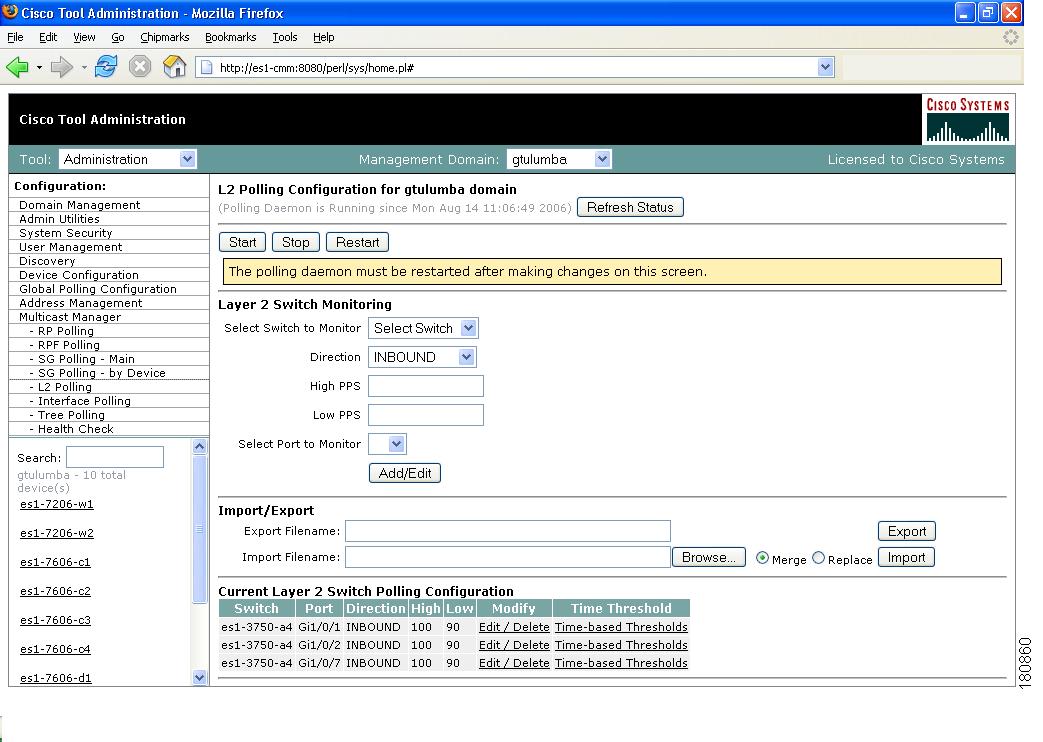Open device link es1-7206-w1
This screenshot has height=742, width=1043.
click(x=57, y=504)
